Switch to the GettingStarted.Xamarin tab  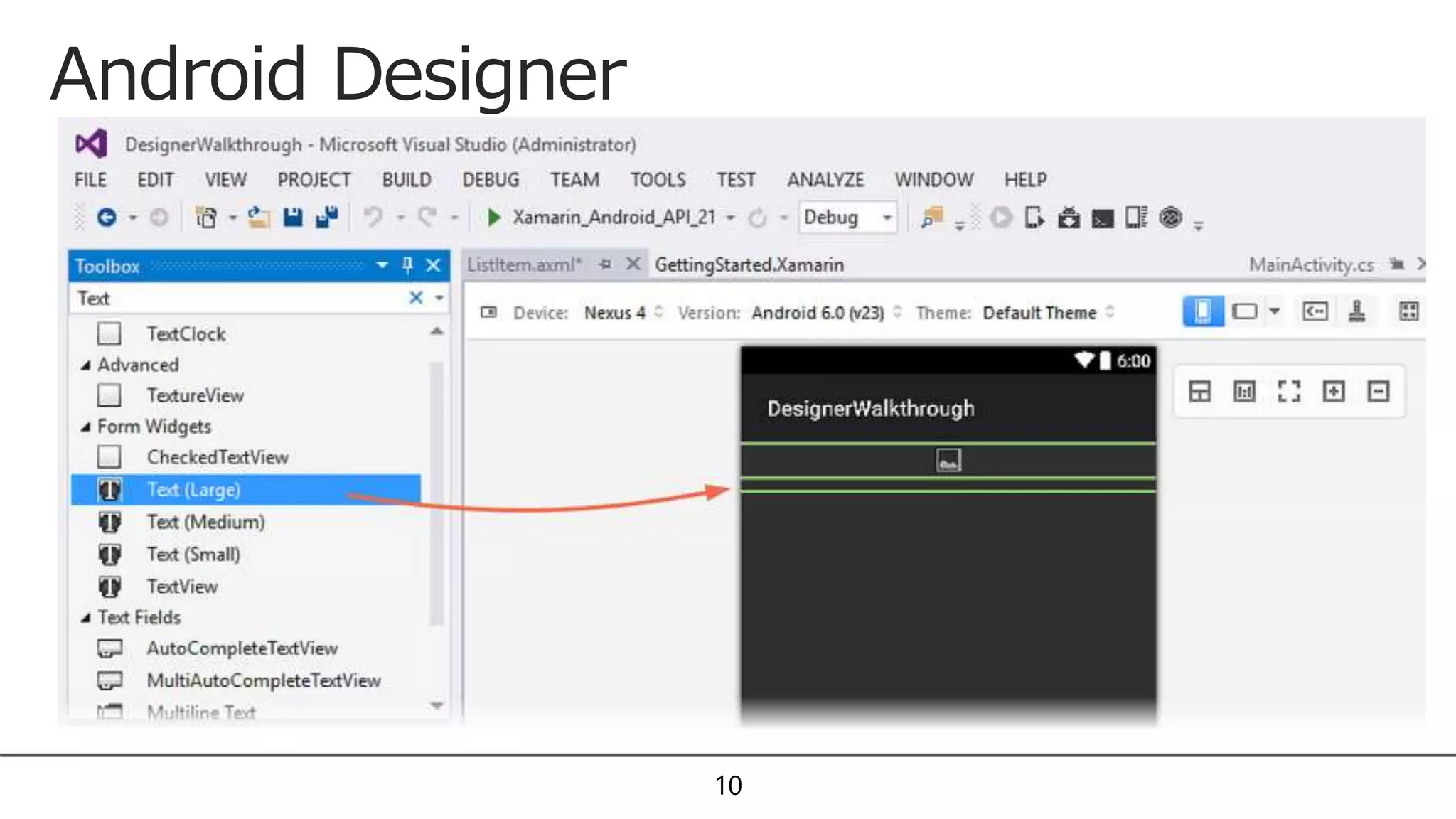(749, 264)
